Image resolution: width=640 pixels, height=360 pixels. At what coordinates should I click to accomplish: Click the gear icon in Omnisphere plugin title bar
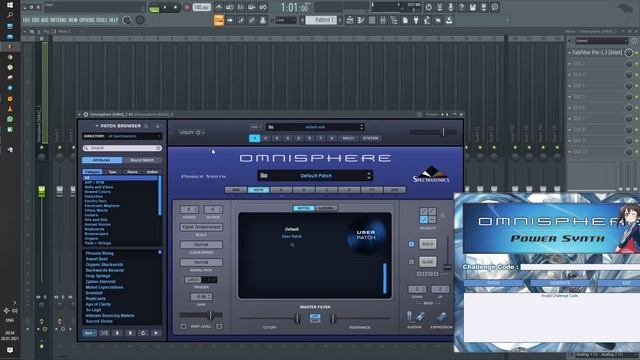(86, 115)
